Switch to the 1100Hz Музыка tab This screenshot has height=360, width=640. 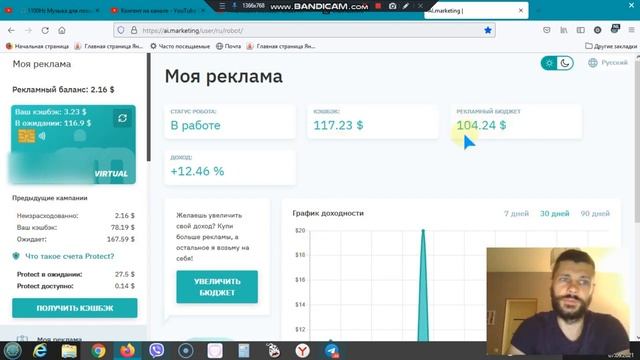pos(53,10)
